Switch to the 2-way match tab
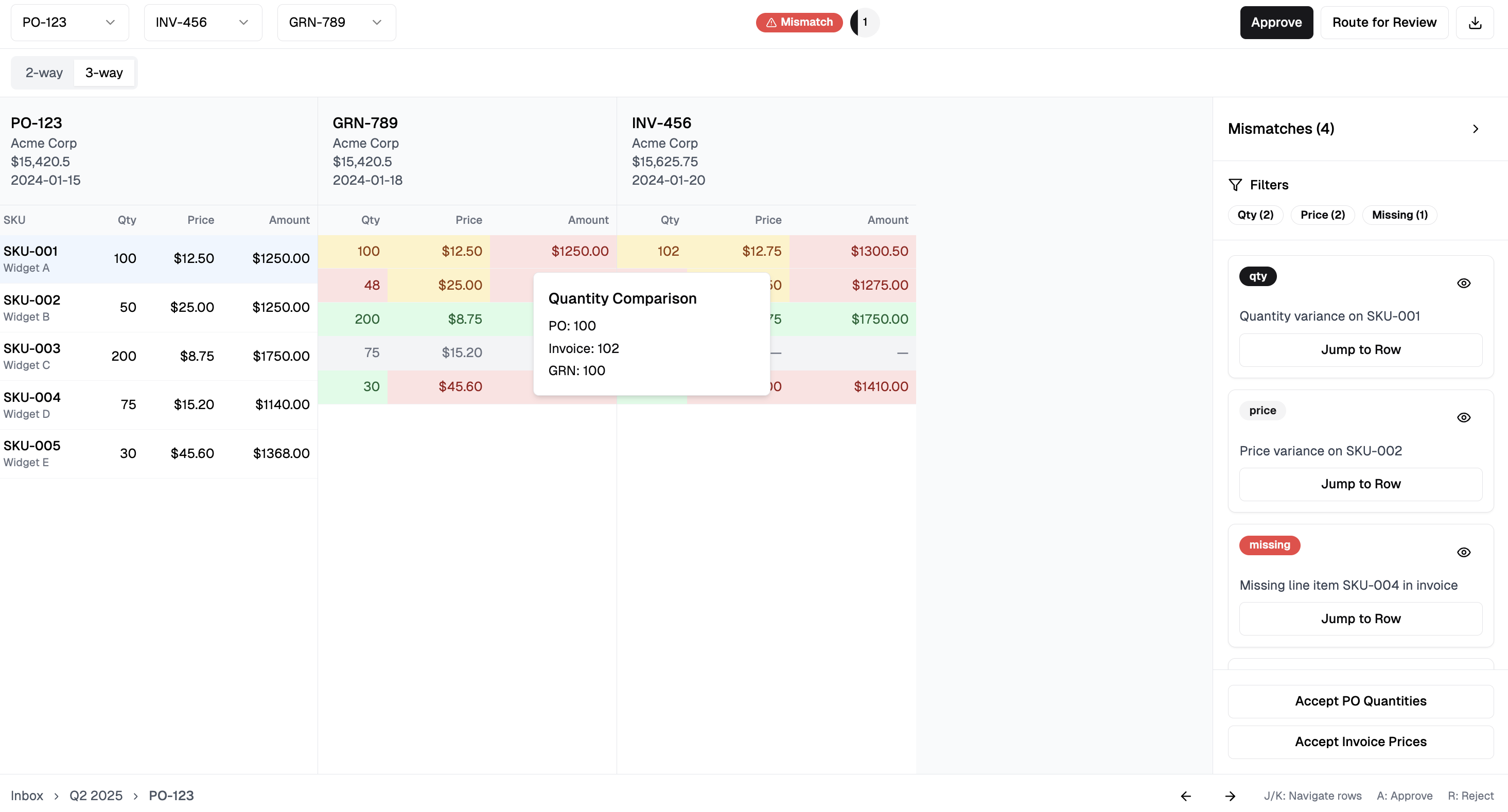1508x812 pixels. 44,73
